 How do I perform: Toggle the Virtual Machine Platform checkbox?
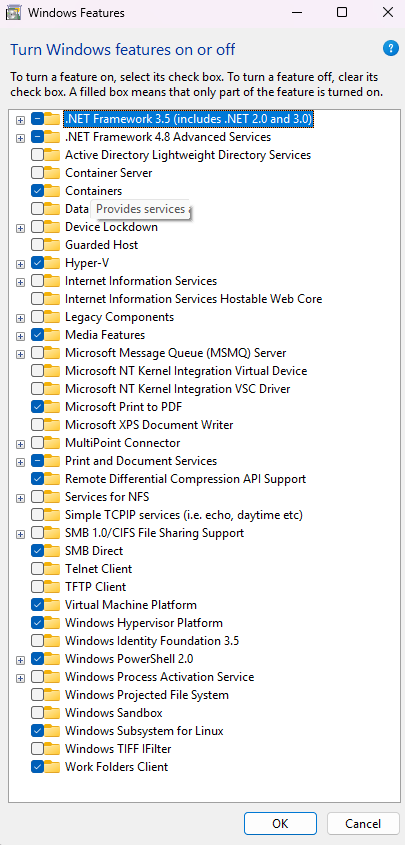coord(38,605)
